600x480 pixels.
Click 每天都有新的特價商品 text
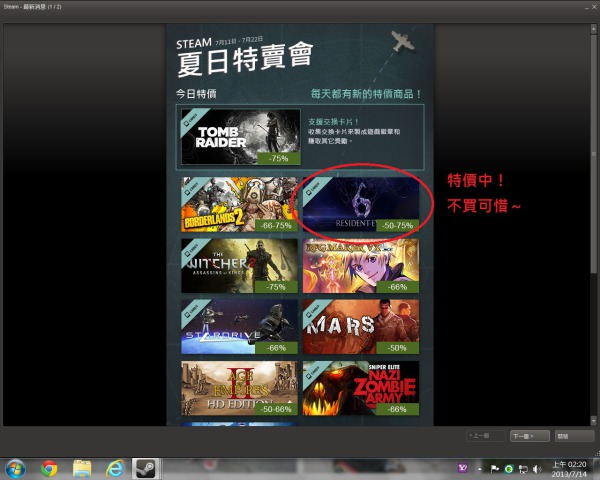(366, 94)
